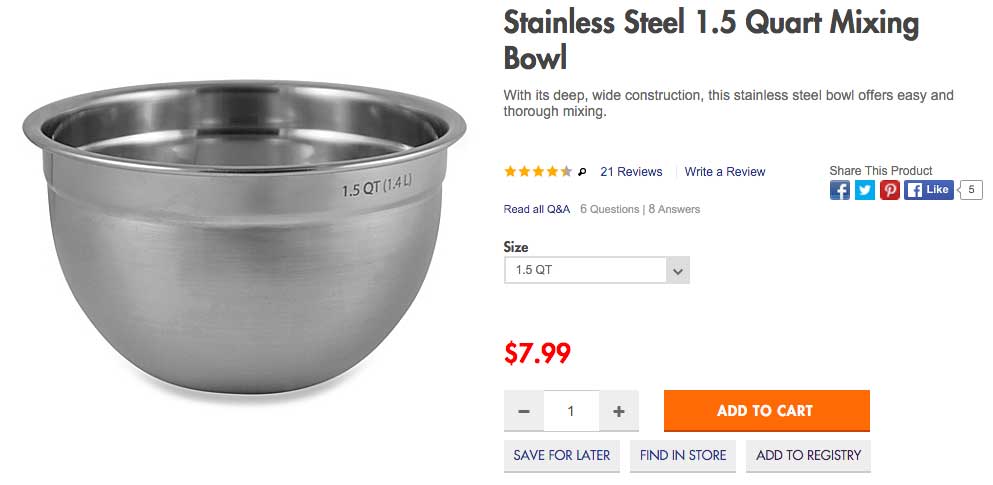The image size is (993, 485).
Task: Decrease quantity with minus button
Action: click(524, 411)
